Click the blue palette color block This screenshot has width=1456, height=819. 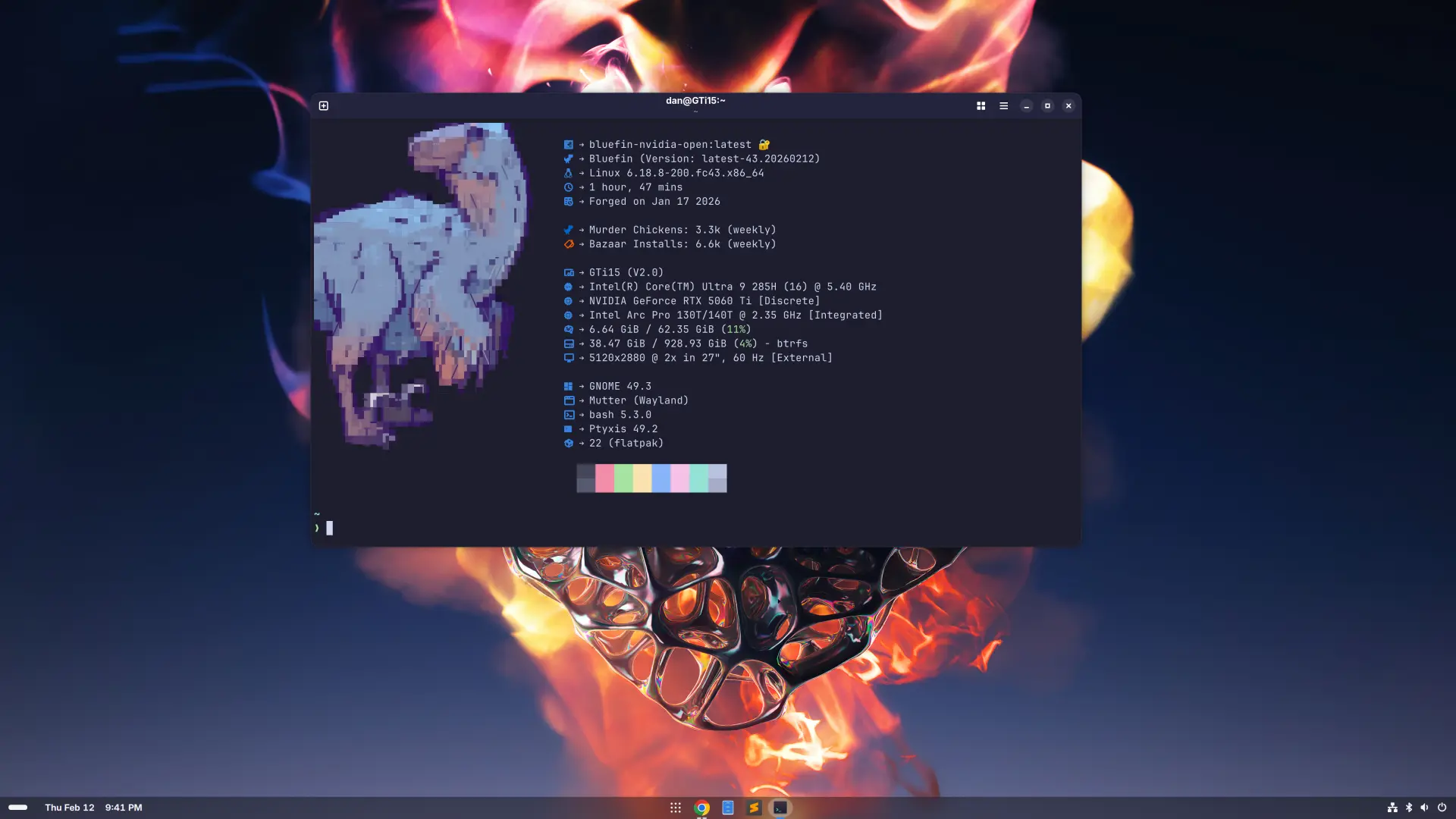[661, 479]
